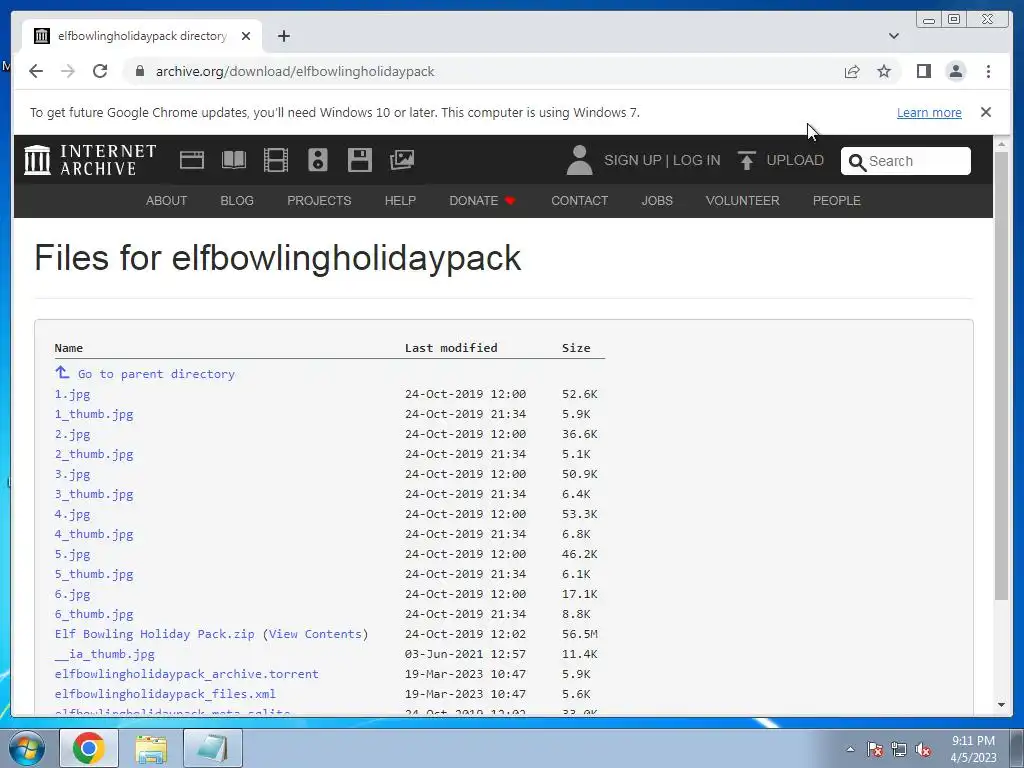Click View Contents link for zip
Image resolution: width=1024 pixels, height=768 pixels.
click(315, 633)
